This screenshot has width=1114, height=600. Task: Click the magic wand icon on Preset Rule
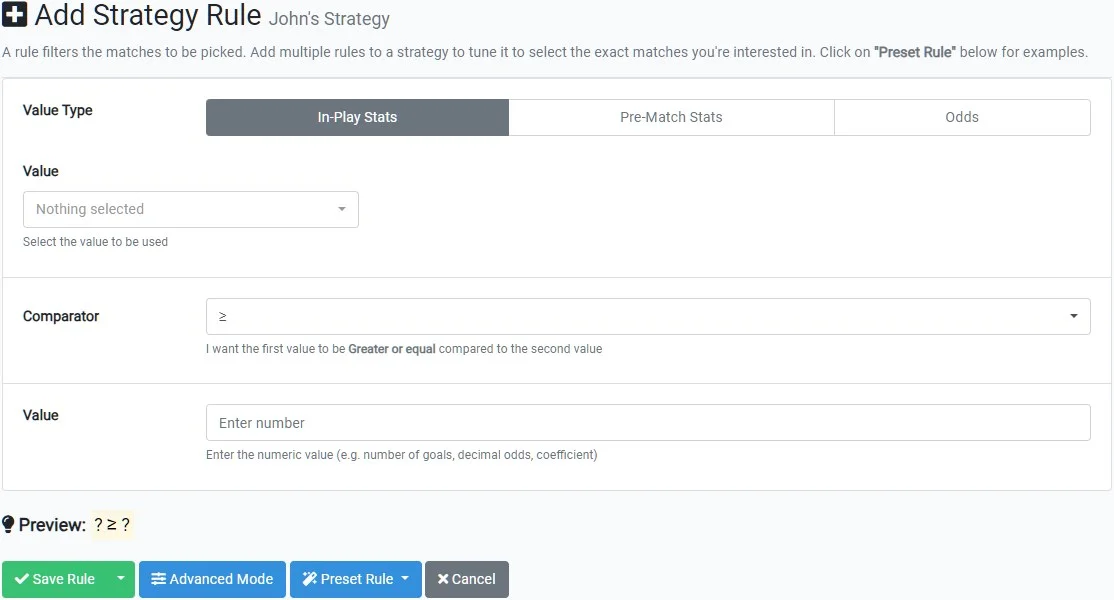309,579
